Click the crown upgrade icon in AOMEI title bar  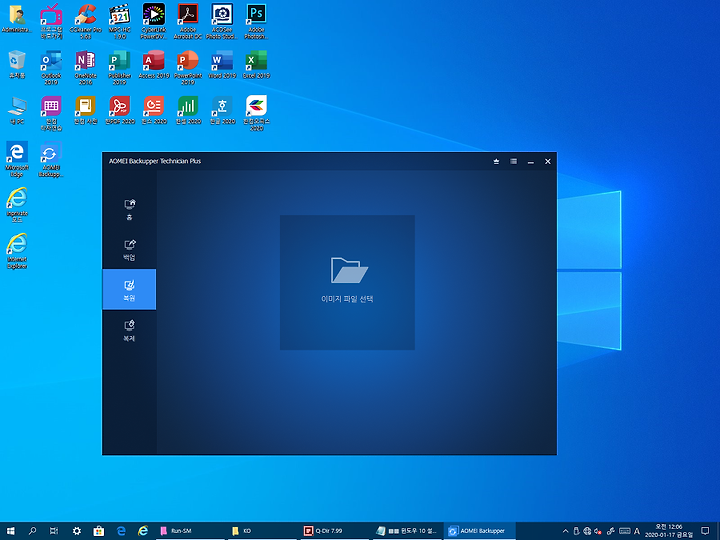click(496, 161)
